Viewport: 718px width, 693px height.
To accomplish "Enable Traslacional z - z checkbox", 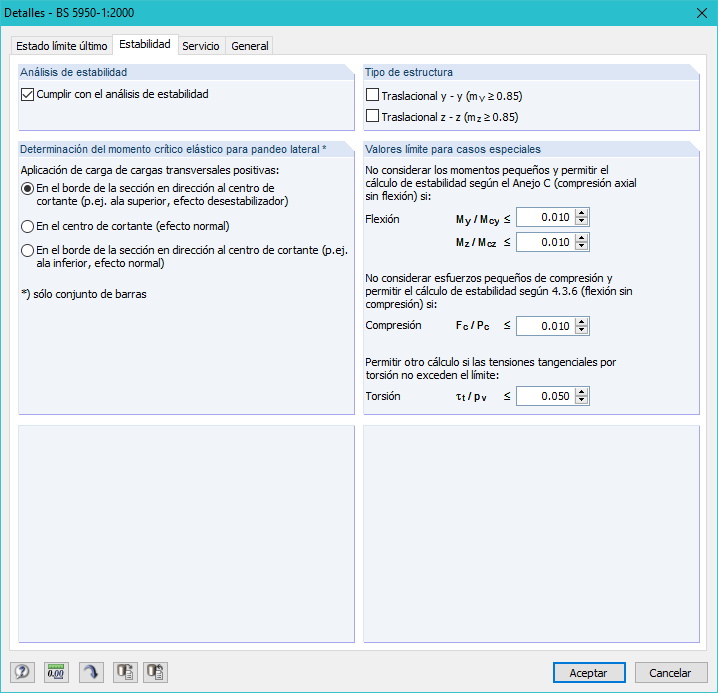I will [372, 116].
